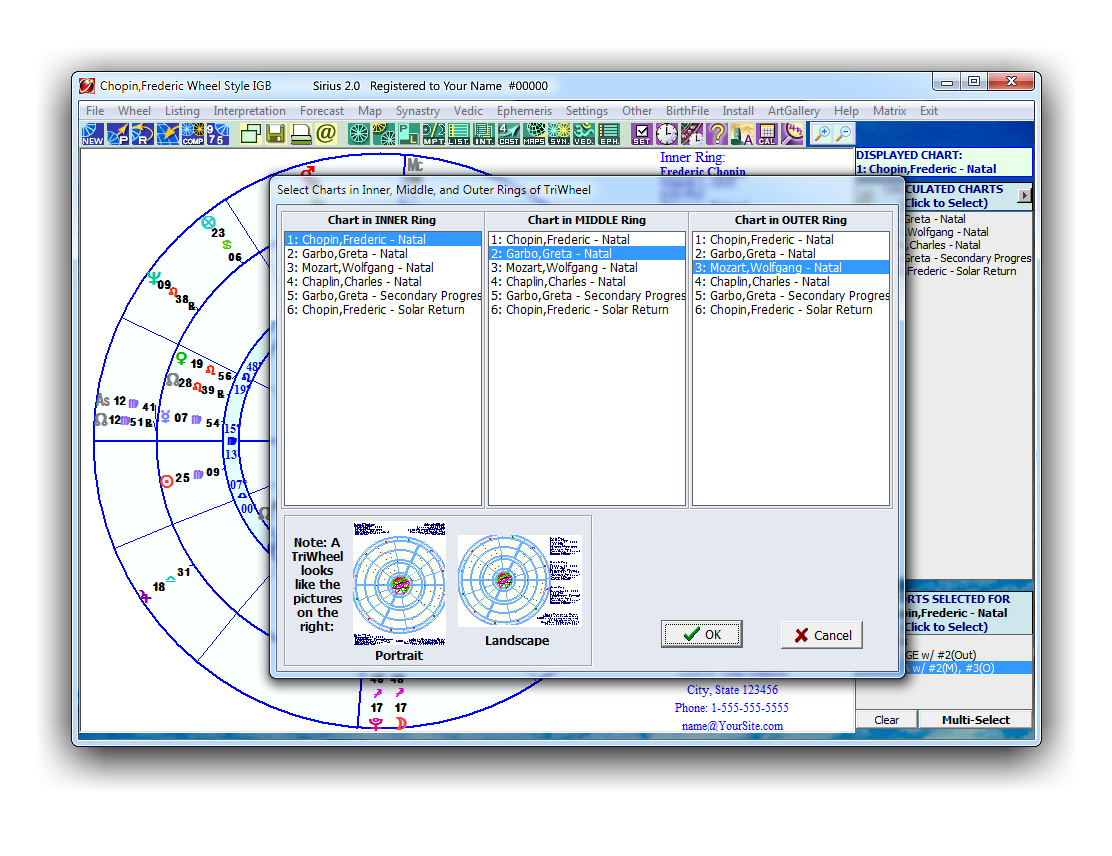Open the Interpretation menu
This screenshot has width=1112, height=856.
(x=250, y=111)
